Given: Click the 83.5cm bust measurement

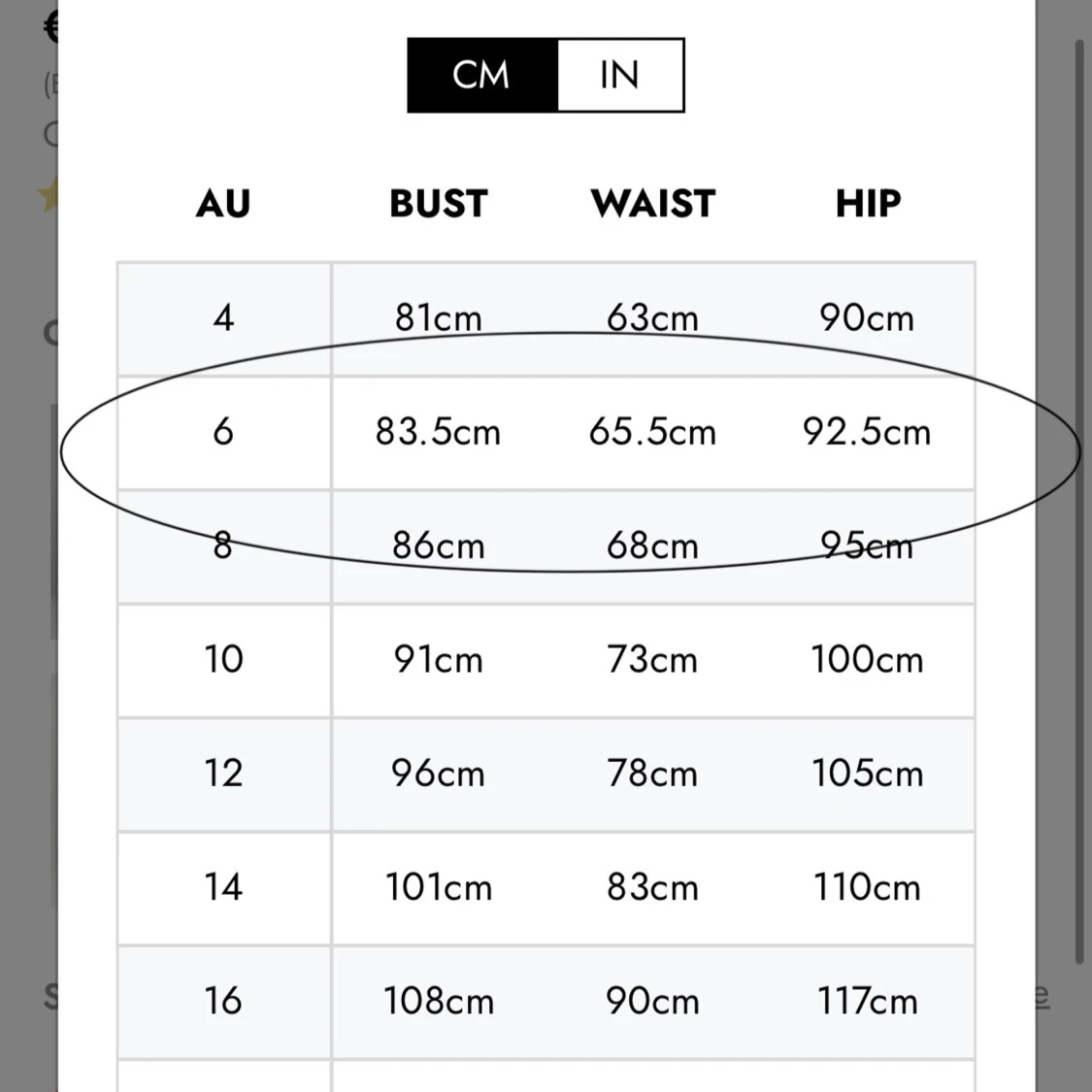Looking at the screenshot, I should [x=439, y=432].
